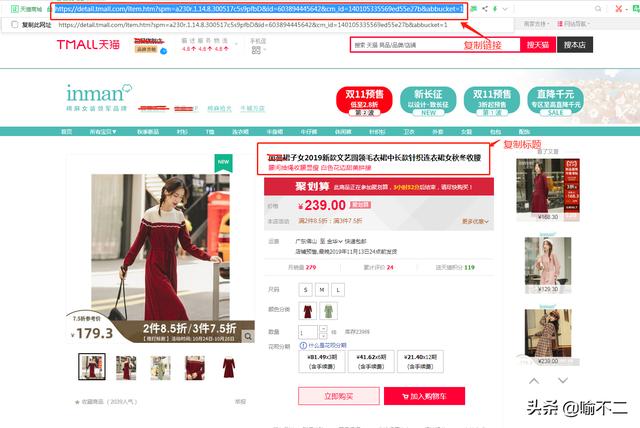Click the down arrow under recommended items
The height and width of the screenshot is (428, 640).
[x=563, y=381]
